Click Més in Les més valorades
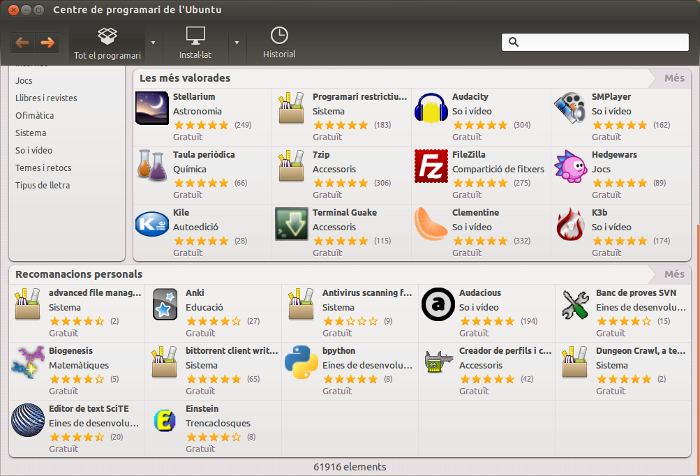The height and width of the screenshot is (476, 700). [674, 78]
